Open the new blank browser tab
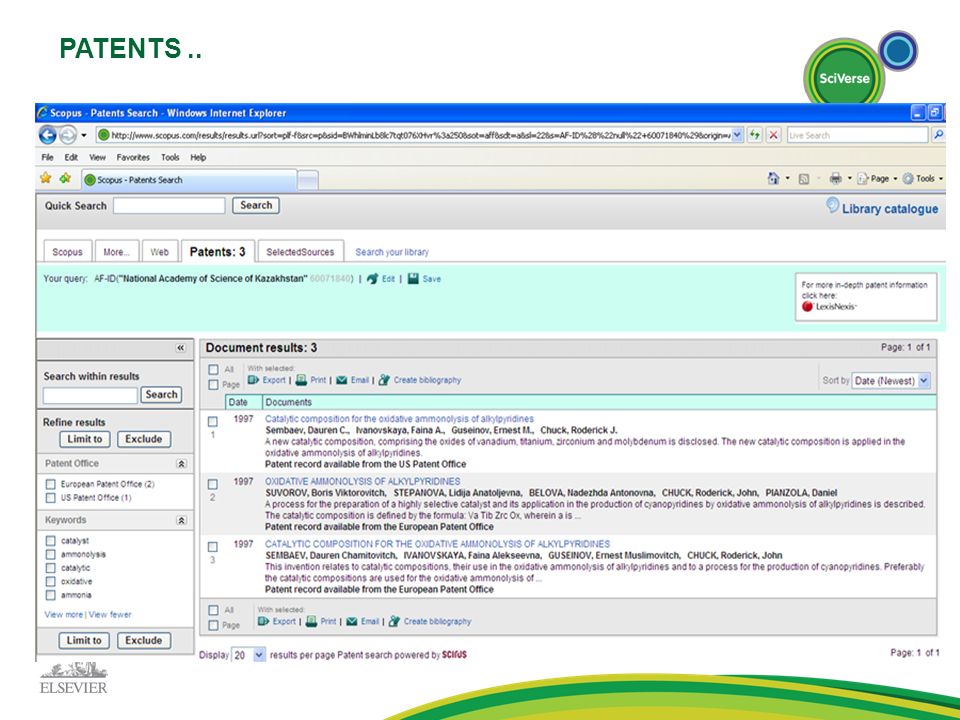The width and height of the screenshot is (960, 720). (308, 180)
